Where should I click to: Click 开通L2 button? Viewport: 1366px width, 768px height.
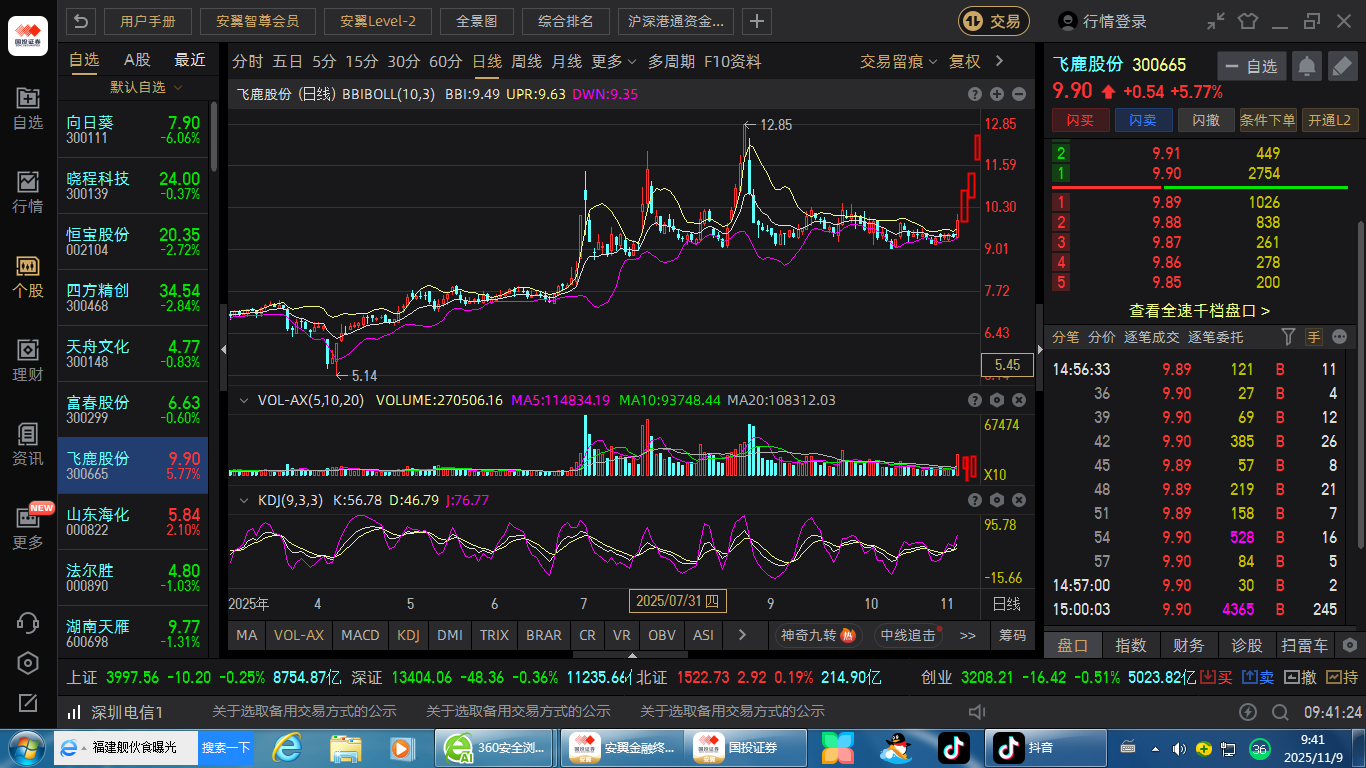pos(1331,120)
